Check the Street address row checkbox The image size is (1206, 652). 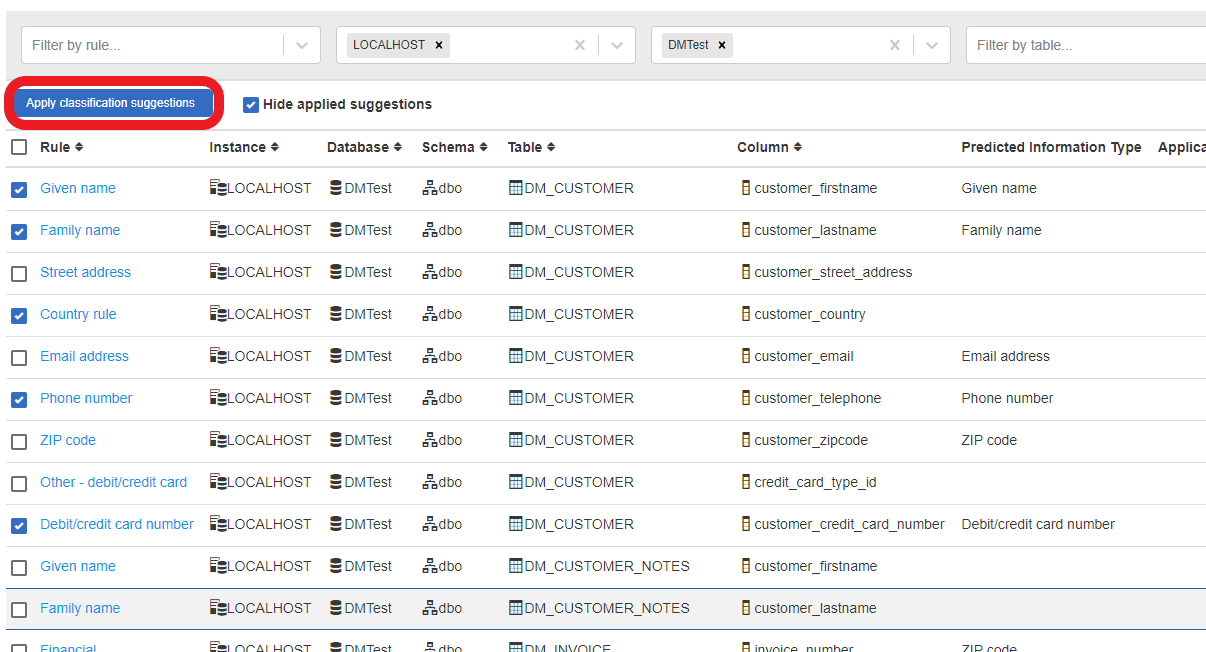pos(19,273)
